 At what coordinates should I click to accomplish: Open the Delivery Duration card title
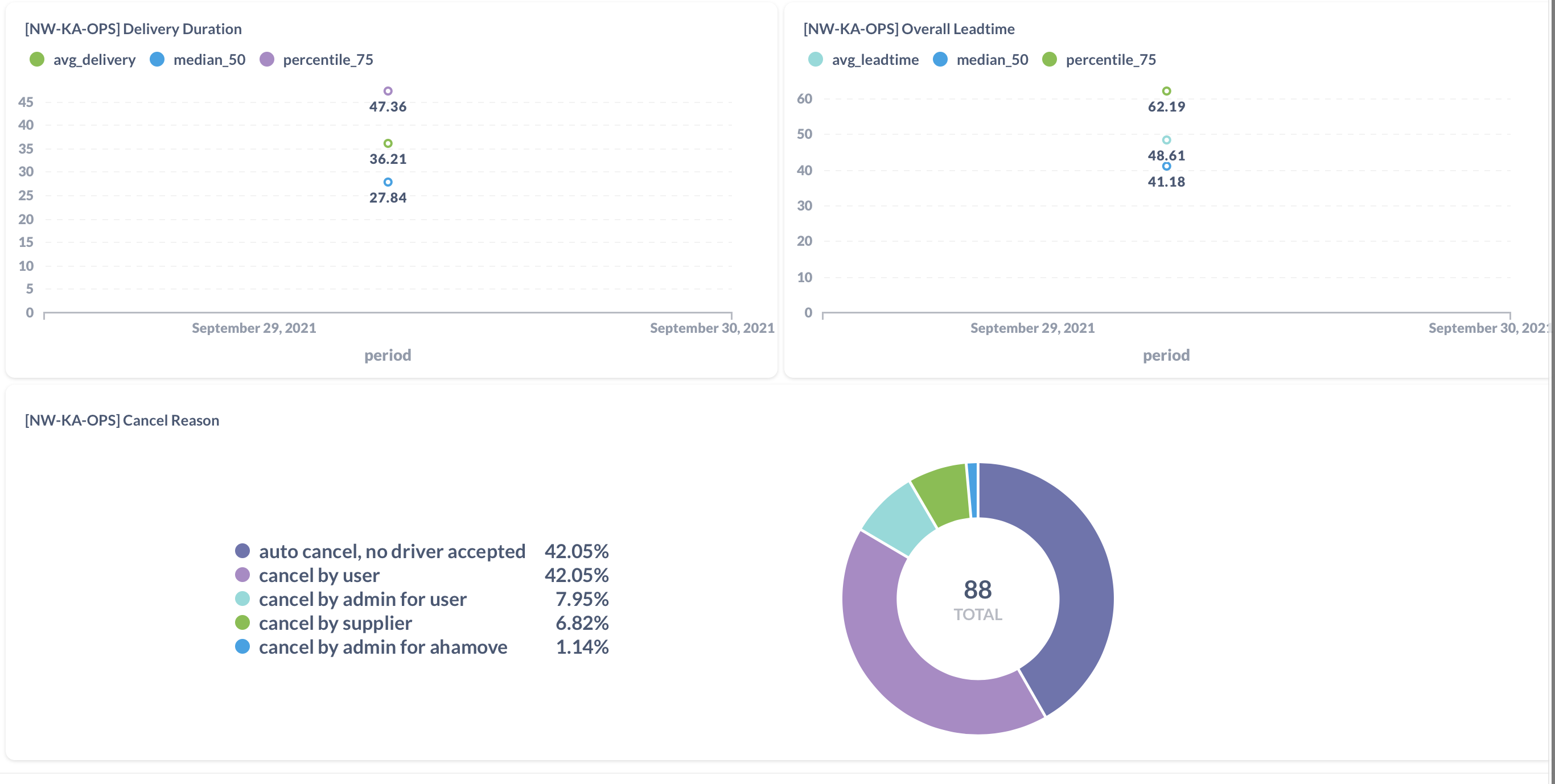[x=133, y=28]
